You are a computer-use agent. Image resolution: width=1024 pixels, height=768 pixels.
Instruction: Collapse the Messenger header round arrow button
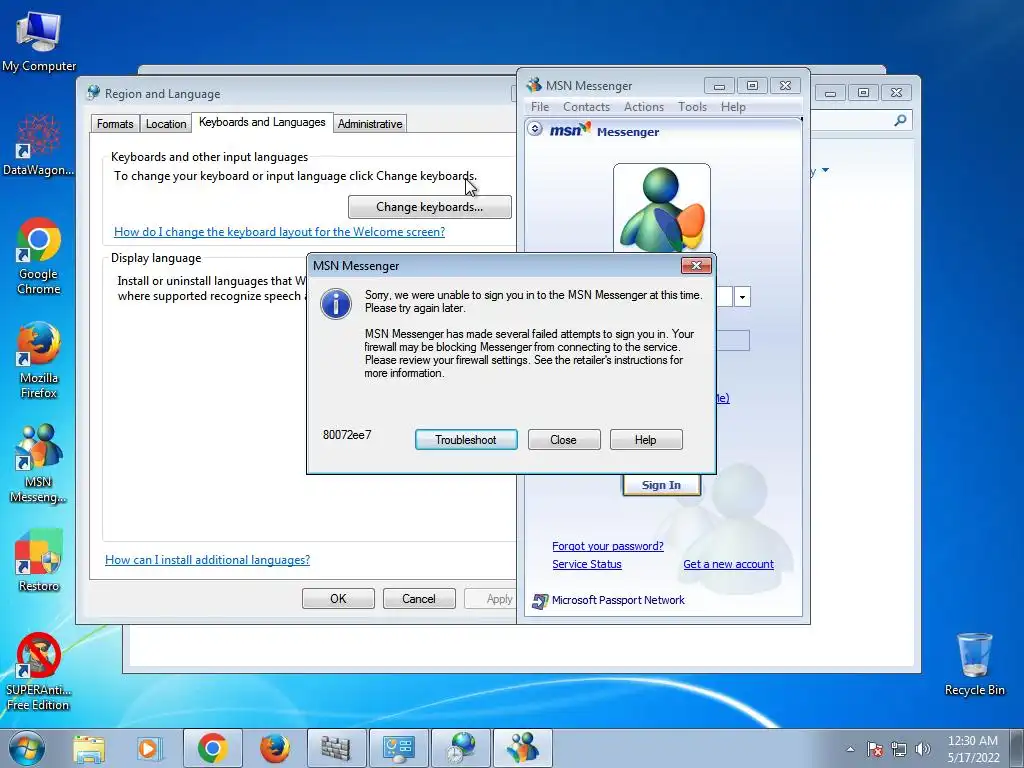click(x=535, y=129)
